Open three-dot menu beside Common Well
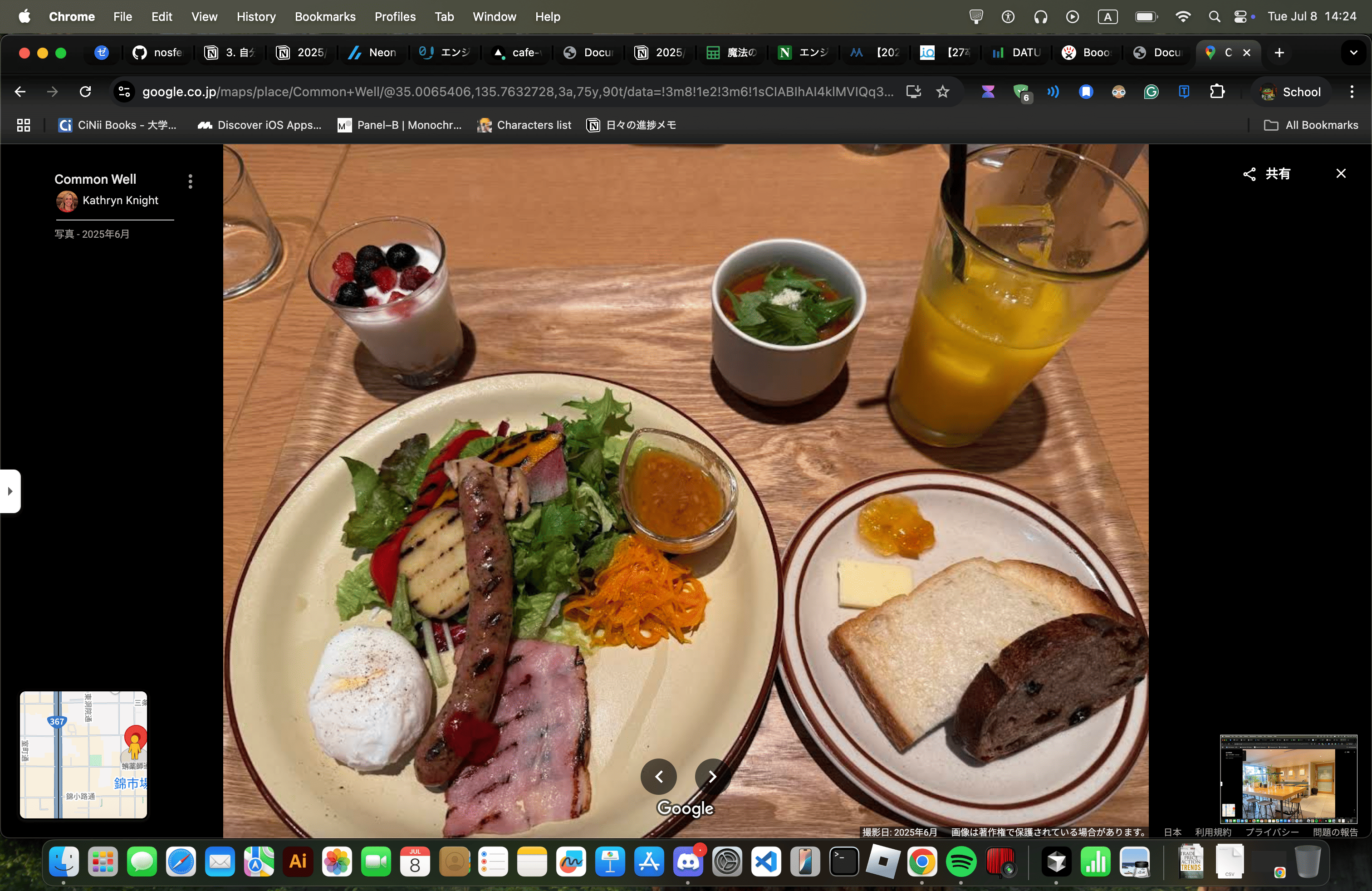The width and height of the screenshot is (1372, 891). [190, 181]
